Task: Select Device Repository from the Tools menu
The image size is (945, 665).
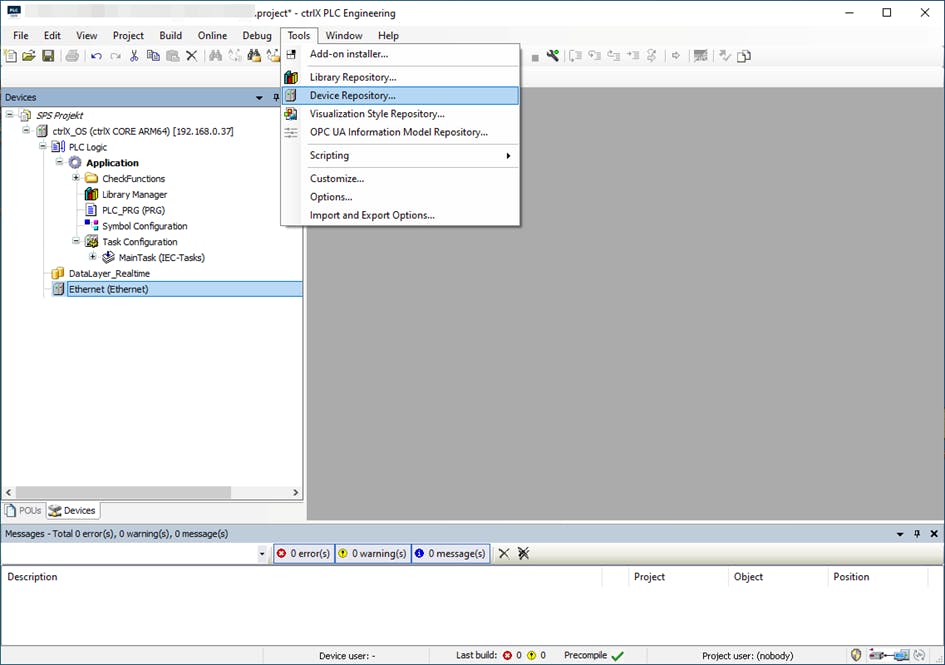Action: pos(352,96)
